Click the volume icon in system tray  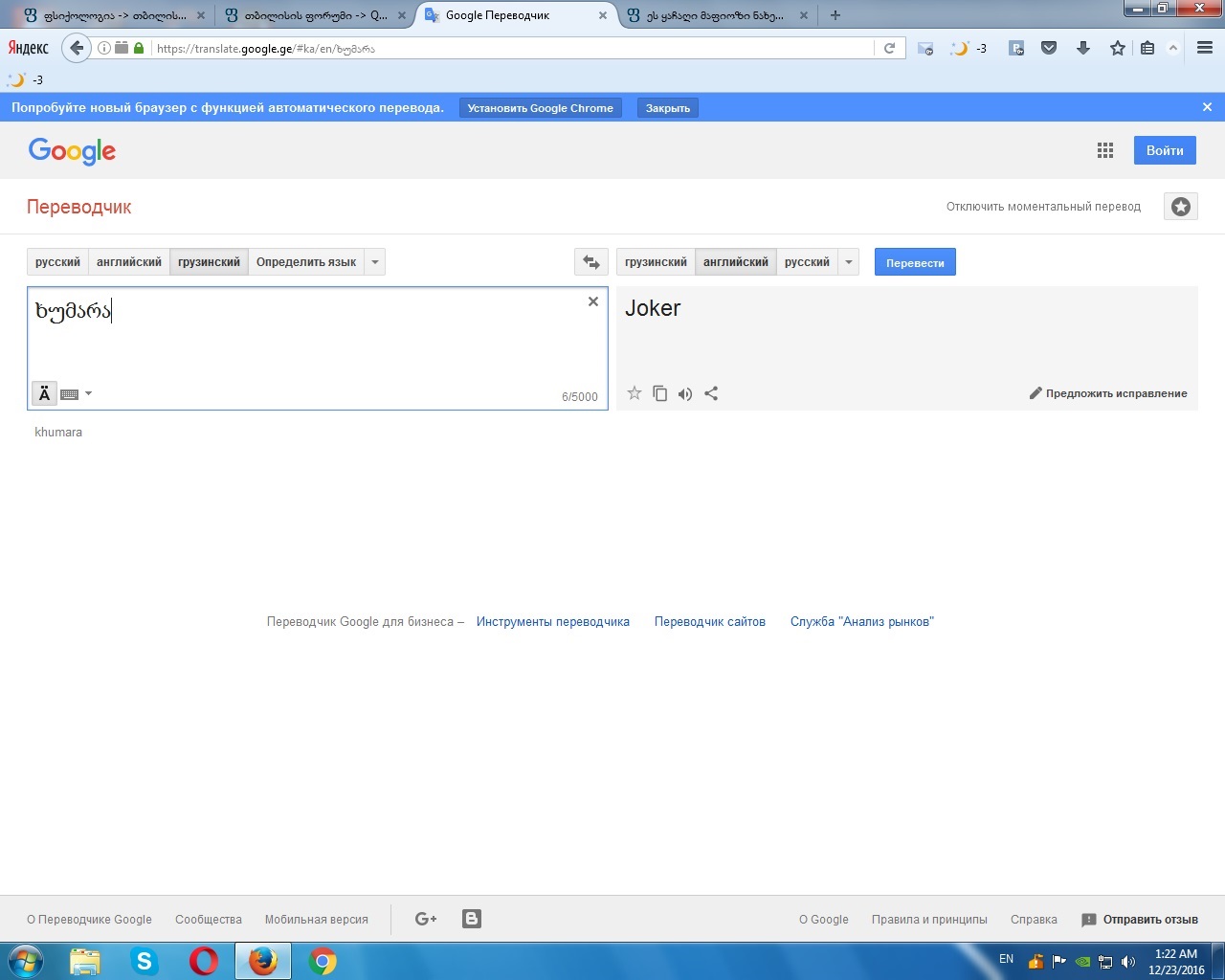pos(1128,962)
